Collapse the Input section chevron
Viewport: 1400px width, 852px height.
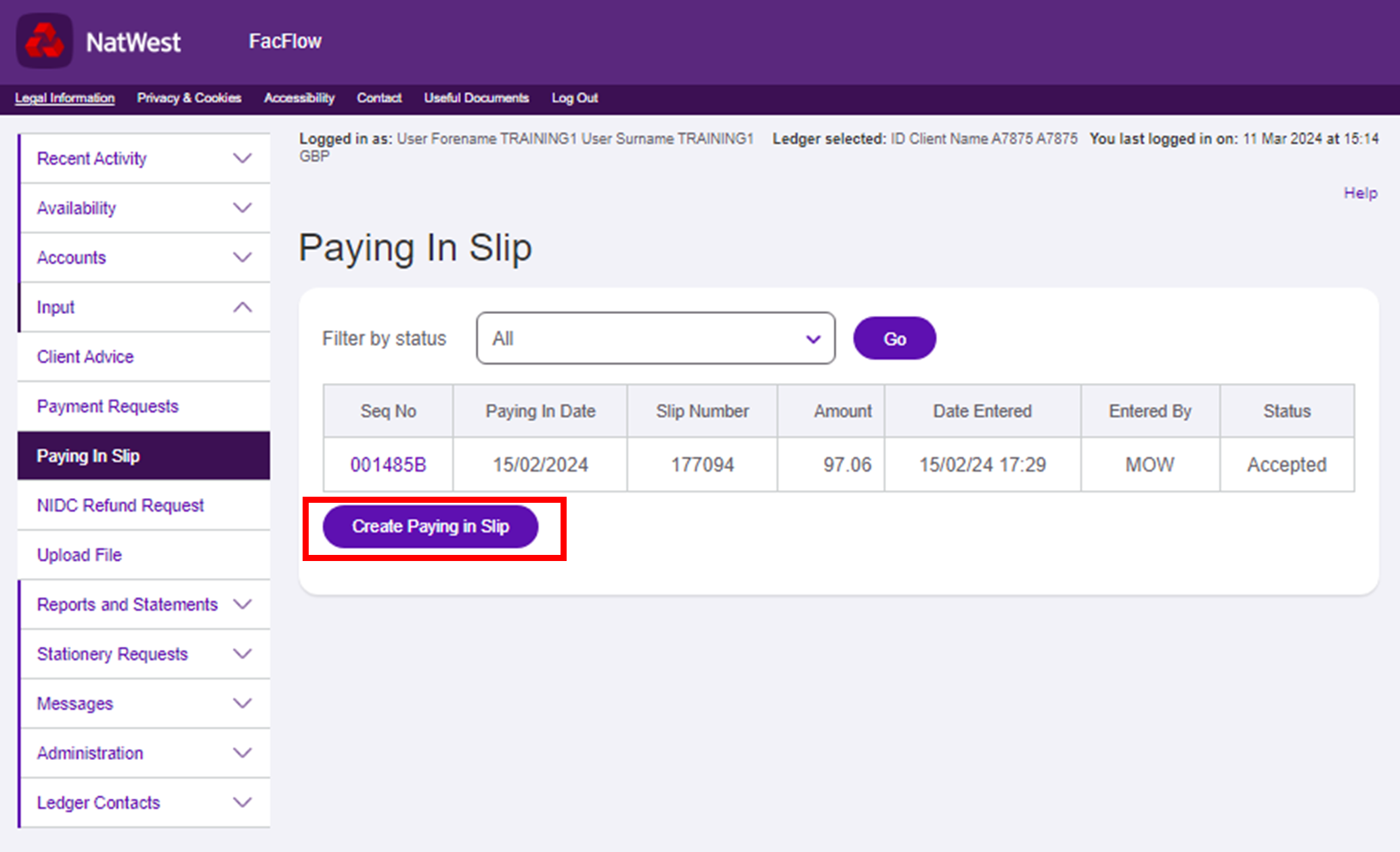tap(242, 307)
